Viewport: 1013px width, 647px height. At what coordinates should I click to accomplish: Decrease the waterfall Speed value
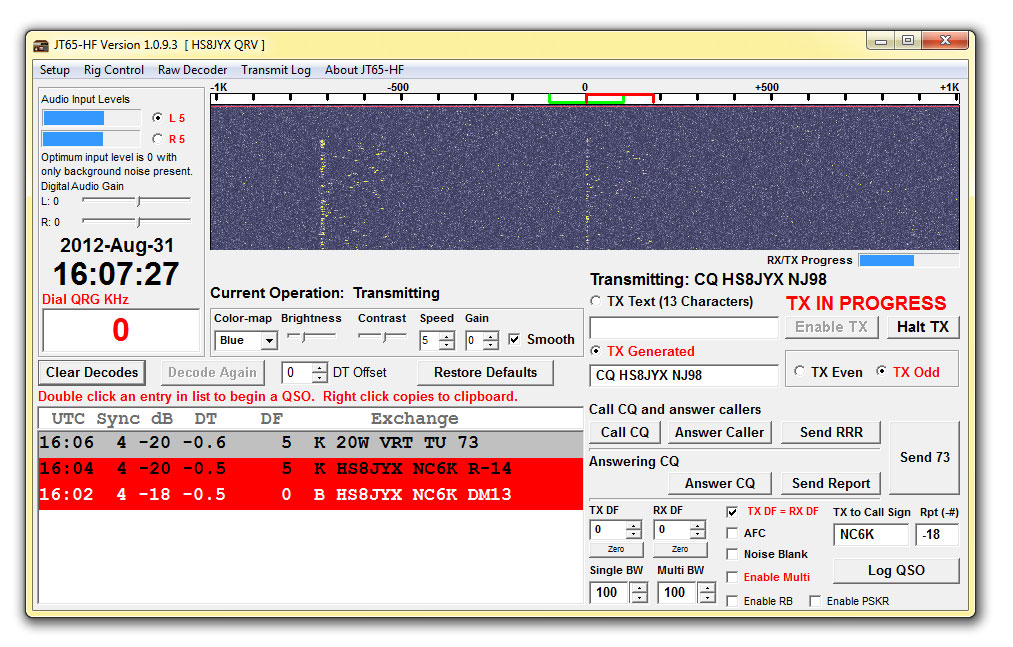coord(446,345)
